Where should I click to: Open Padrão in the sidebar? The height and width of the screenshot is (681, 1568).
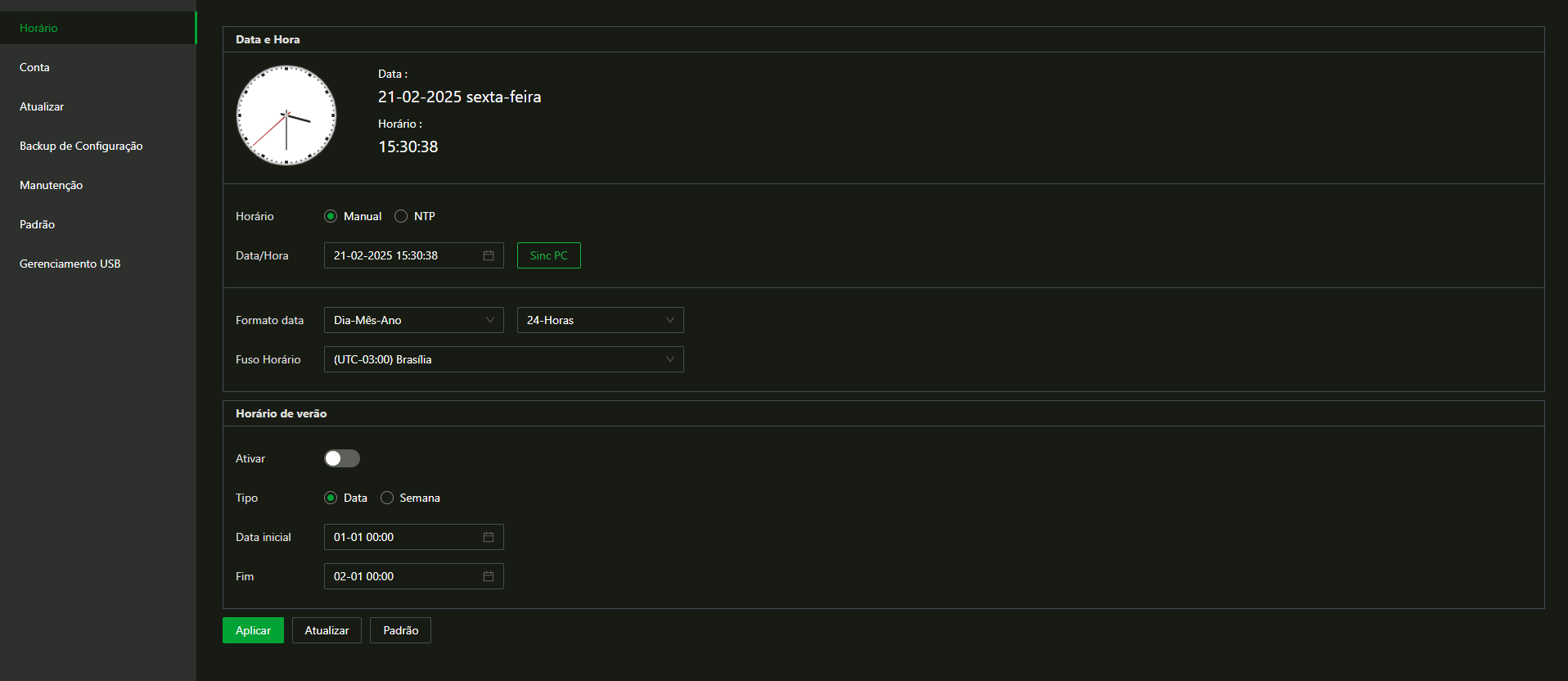pyautogui.click(x=98, y=224)
